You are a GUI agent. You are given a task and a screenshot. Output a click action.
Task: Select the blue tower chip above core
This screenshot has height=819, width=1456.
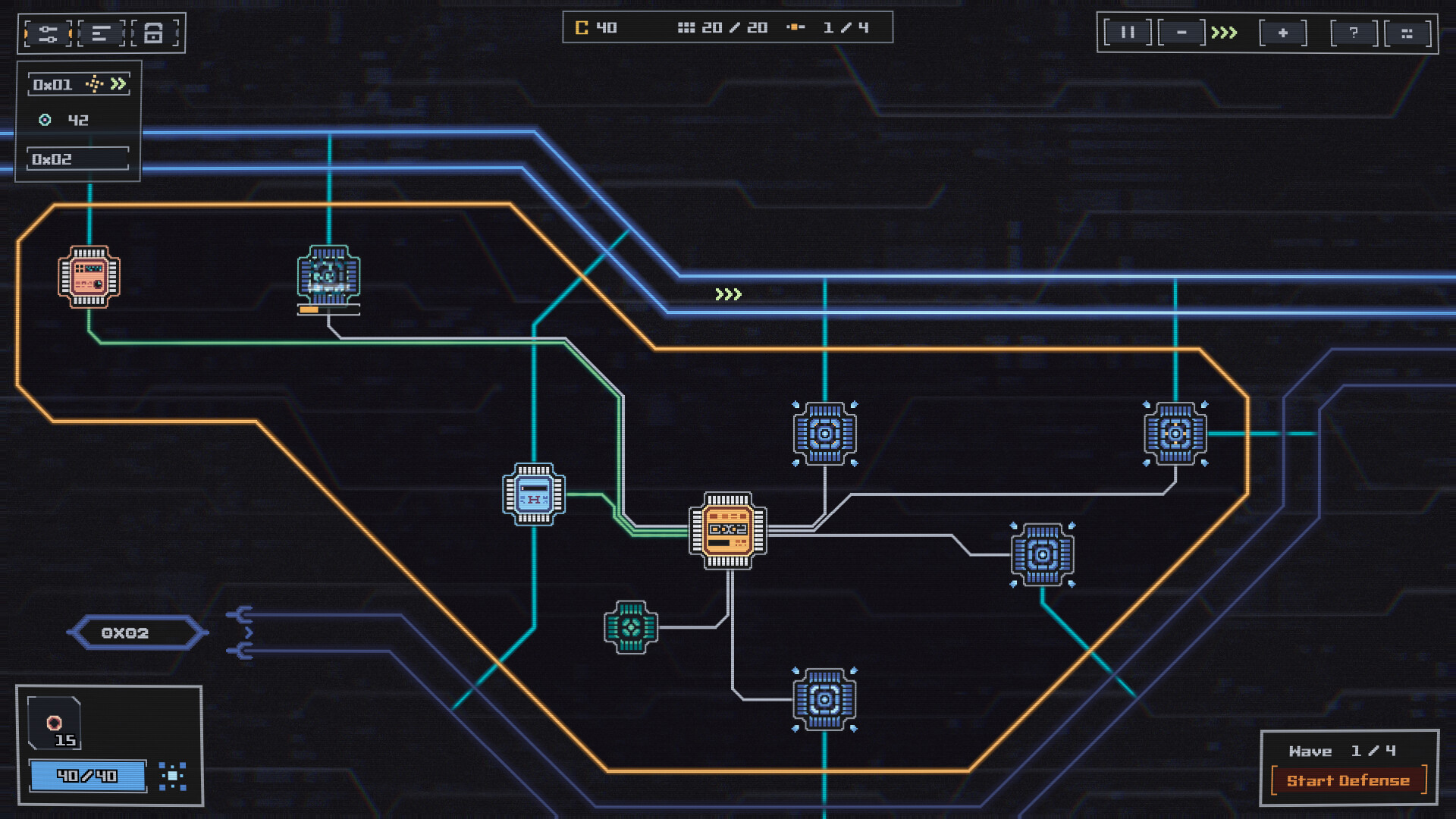825,434
